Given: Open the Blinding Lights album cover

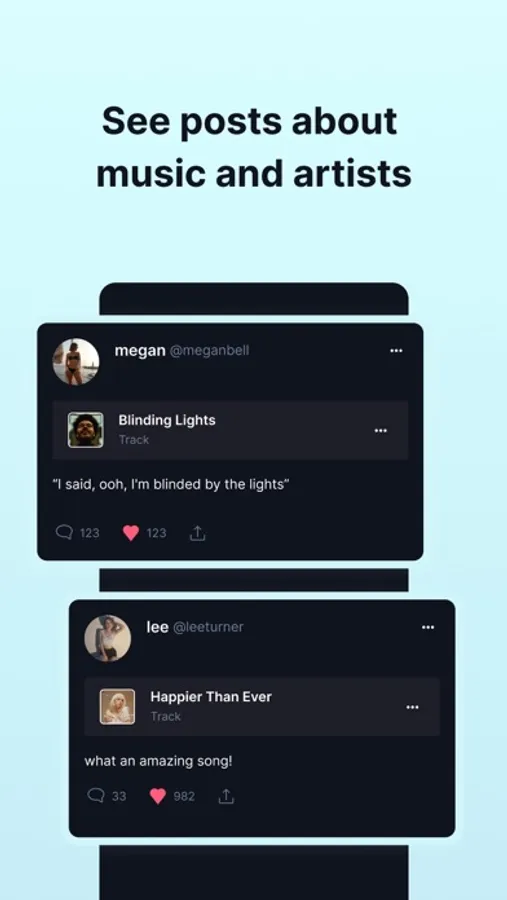Looking at the screenshot, I should 86,430.
